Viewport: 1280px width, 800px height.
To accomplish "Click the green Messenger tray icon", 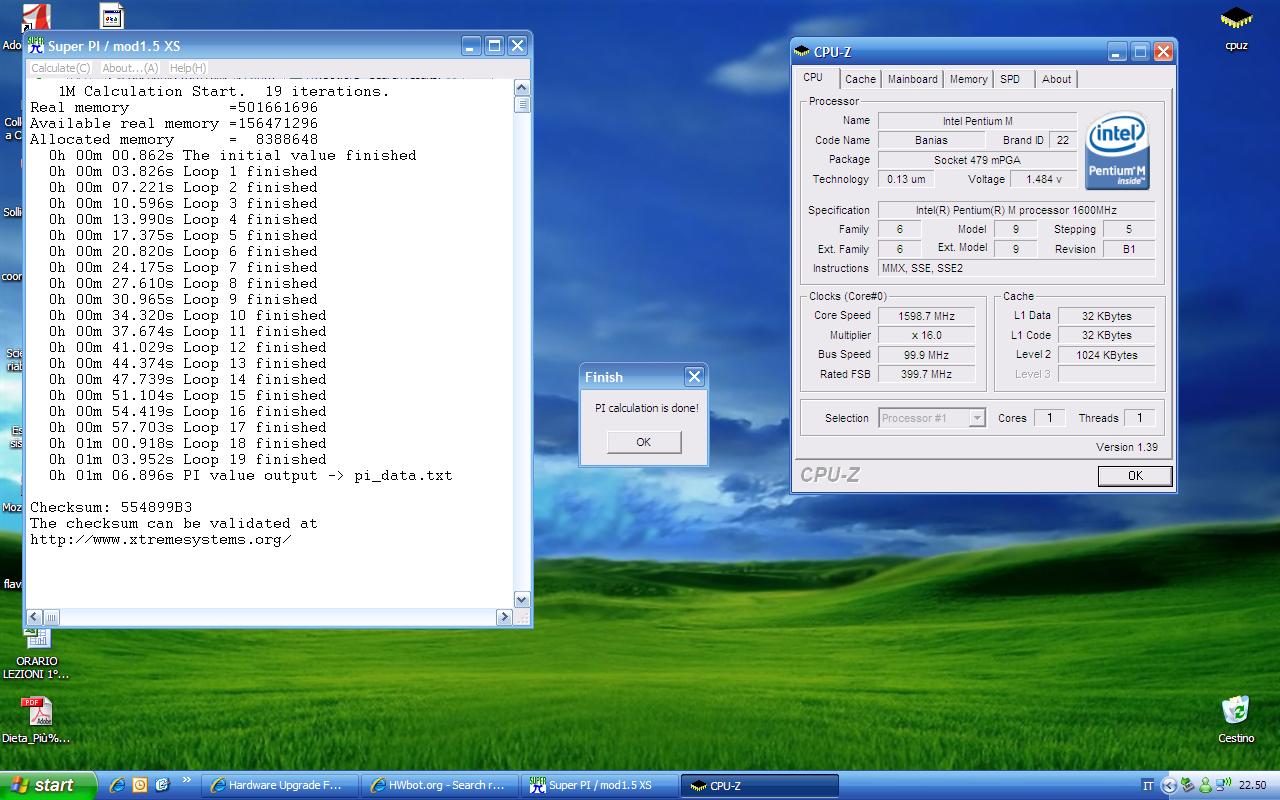I will point(1205,786).
